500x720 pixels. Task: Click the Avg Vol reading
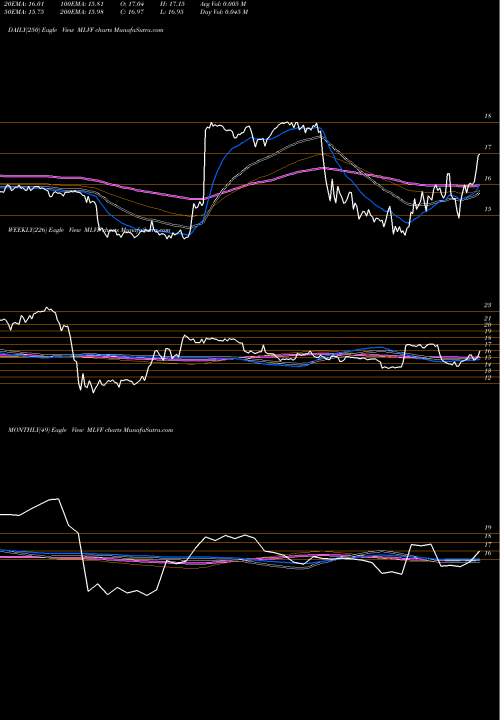[223, 4]
